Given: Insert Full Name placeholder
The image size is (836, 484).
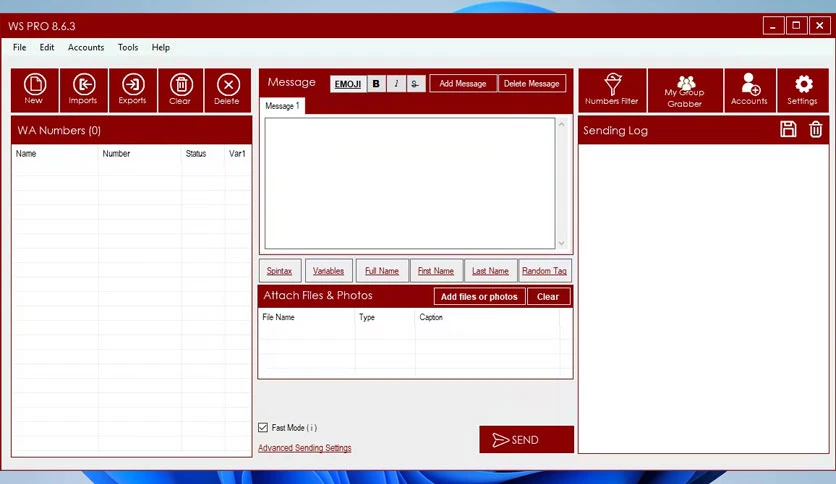Looking at the screenshot, I should (x=382, y=271).
